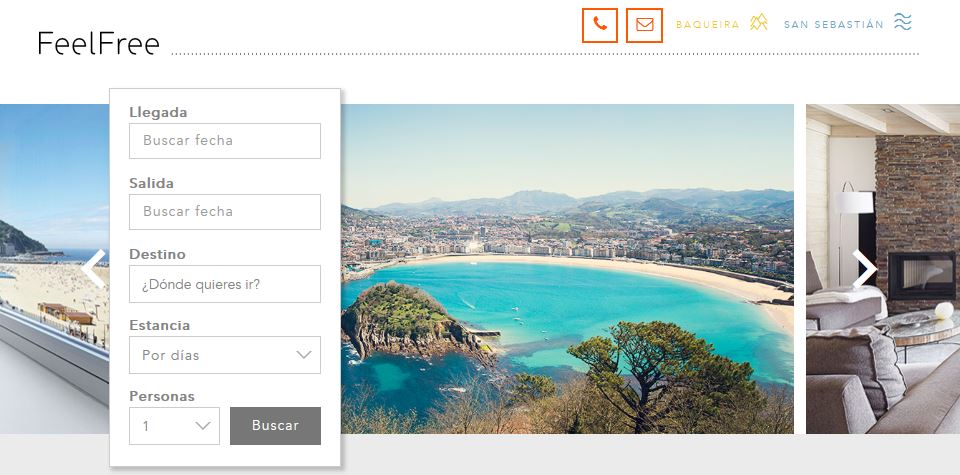The width and height of the screenshot is (960, 475).
Task: Focus the Llegada date field
Action: coord(225,141)
